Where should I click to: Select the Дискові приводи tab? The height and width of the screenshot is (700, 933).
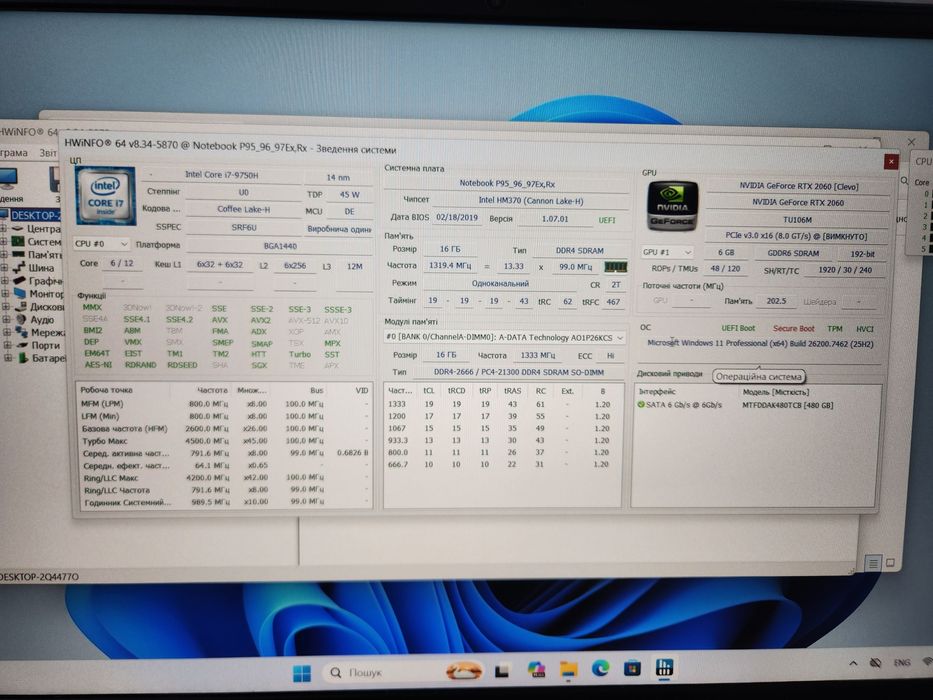point(669,374)
